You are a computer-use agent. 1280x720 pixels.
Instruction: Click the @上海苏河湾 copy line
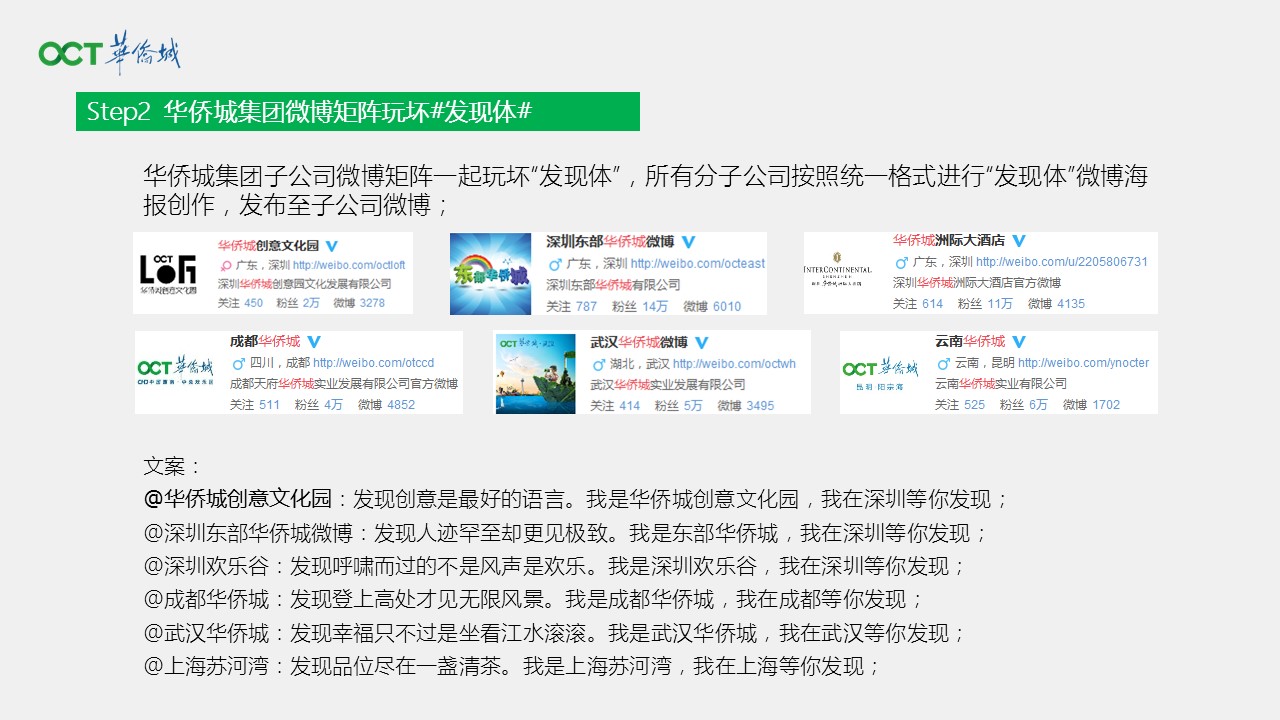(x=512, y=666)
